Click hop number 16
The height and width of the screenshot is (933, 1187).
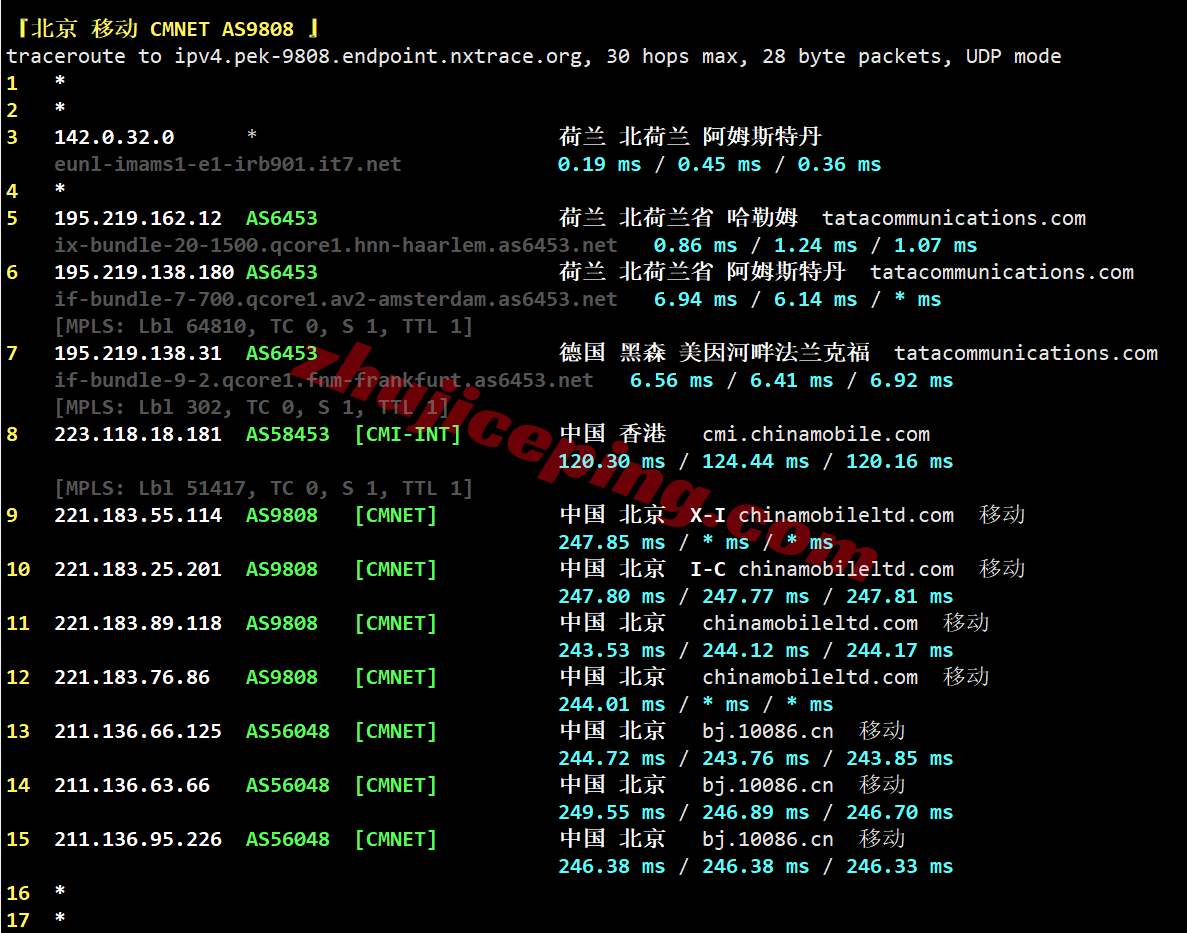tap(17, 894)
